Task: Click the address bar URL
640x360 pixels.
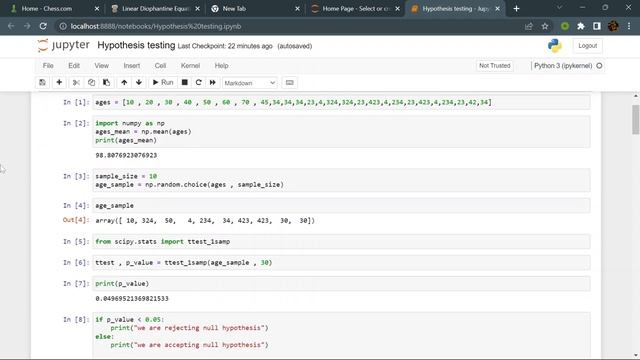Action: point(156,26)
